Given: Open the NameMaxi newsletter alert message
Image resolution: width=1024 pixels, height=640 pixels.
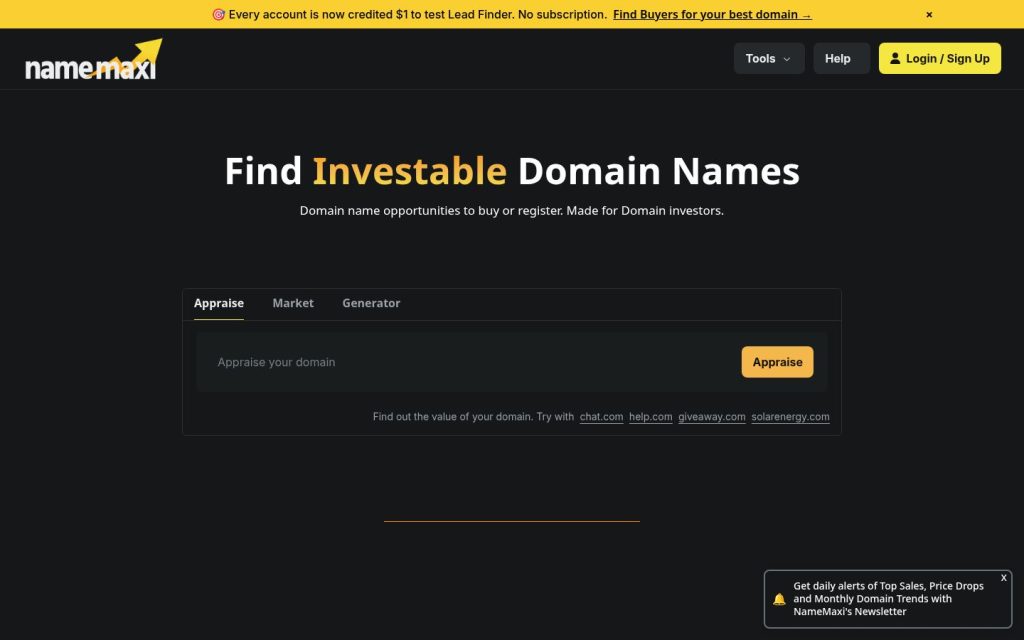Looking at the screenshot, I should [x=888, y=599].
